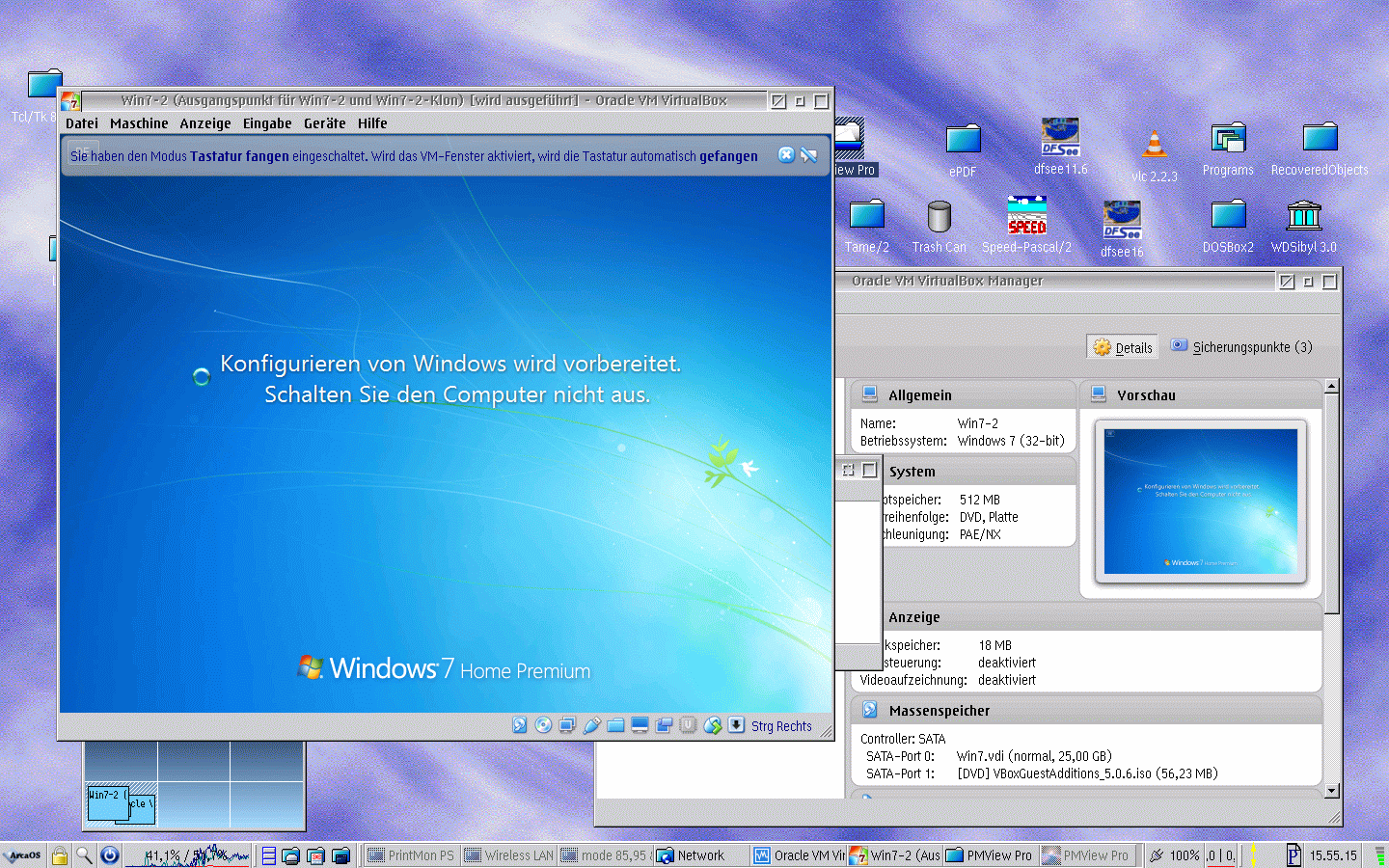1389x868 pixels.
Task: Open Sicherungspunkte (3) in VirtualBox Manager
Action: point(1242,347)
